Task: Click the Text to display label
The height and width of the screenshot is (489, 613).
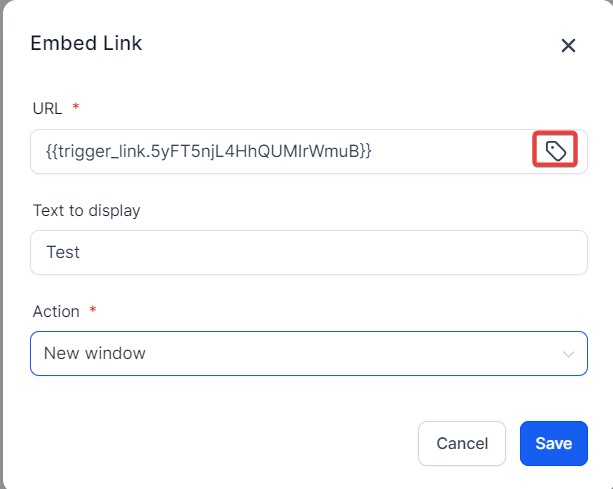Action: click(x=86, y=210)
